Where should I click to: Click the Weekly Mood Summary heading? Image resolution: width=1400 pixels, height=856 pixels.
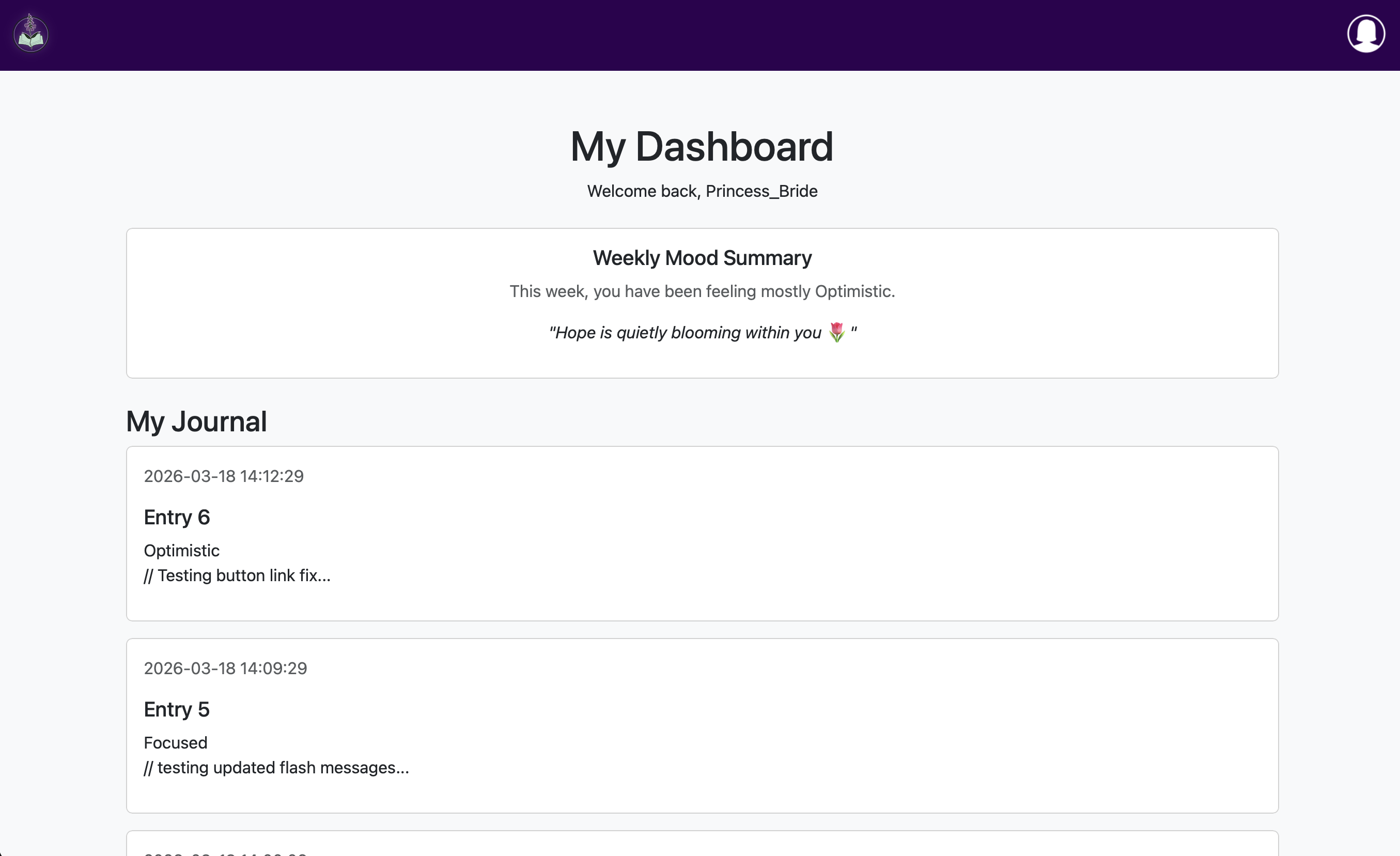[702, 258]
